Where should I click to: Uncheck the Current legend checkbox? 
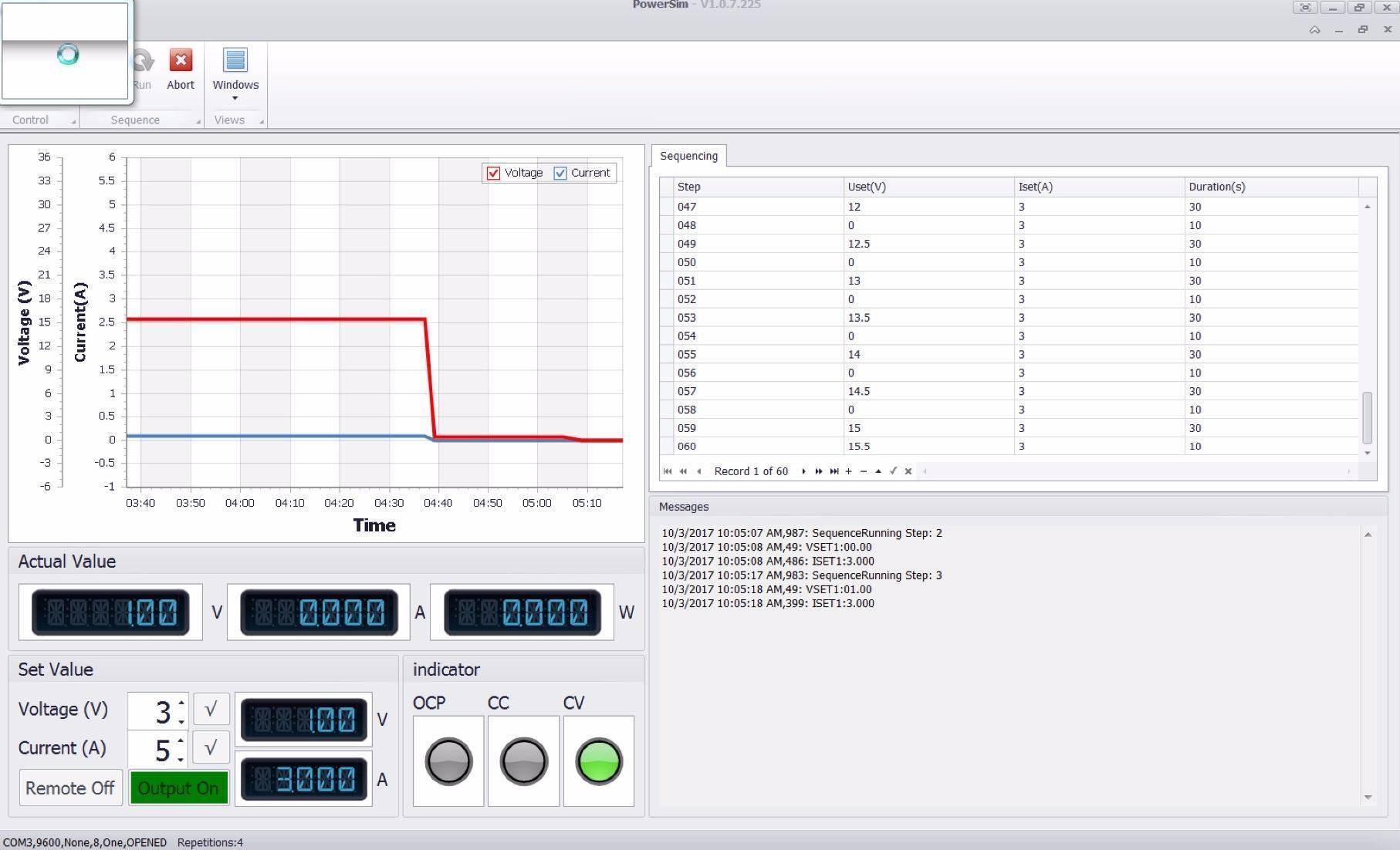pyautogui.click(x=560, y=173)
